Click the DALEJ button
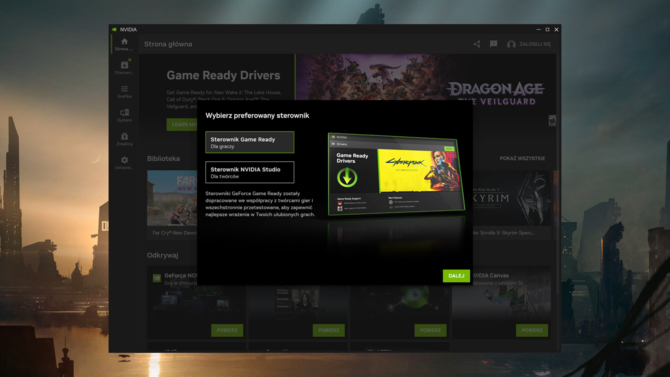The height and width of the screenshot is (377, 670). click(x=456, y=276)
